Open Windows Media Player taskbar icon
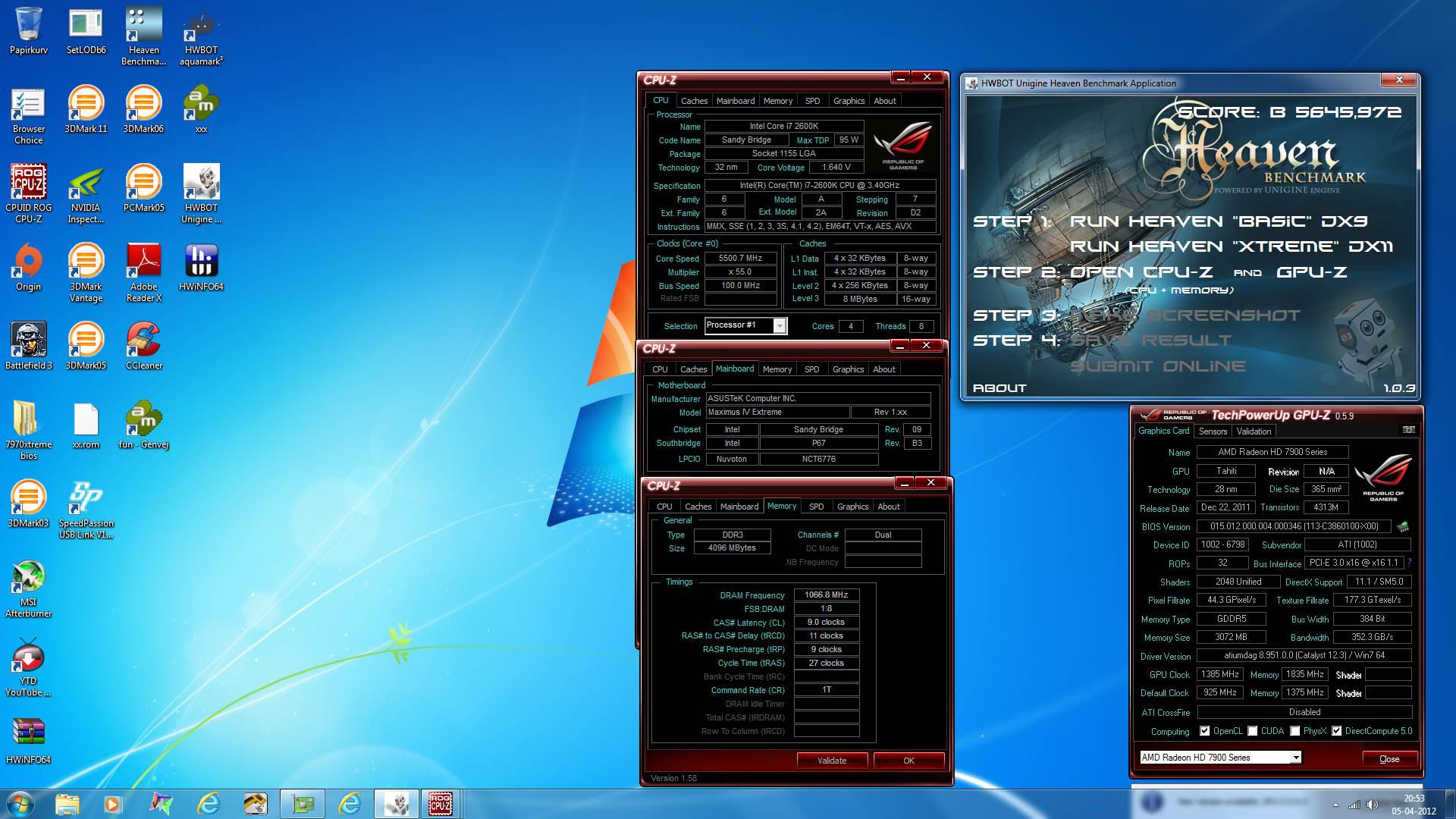1456x819 pixels. pos(113,803)
